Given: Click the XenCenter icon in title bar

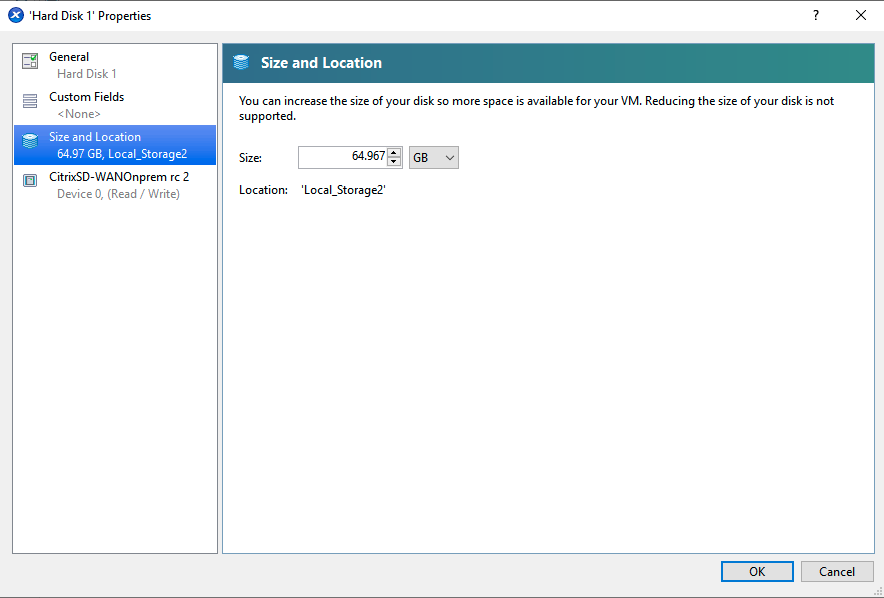Looking at the screenshot, I should [x=16, y=15].
